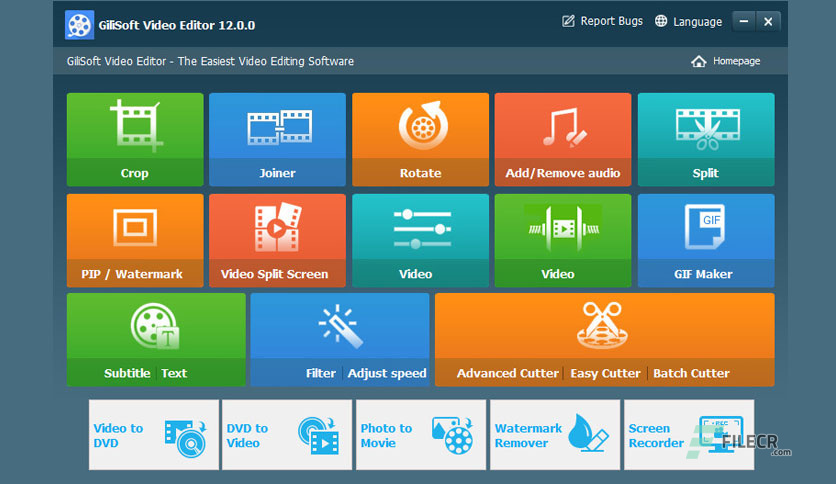Screen dimensions: 836x484
Task: Minimize the GiliSoft Video Editor window
Action: point(744,21)
